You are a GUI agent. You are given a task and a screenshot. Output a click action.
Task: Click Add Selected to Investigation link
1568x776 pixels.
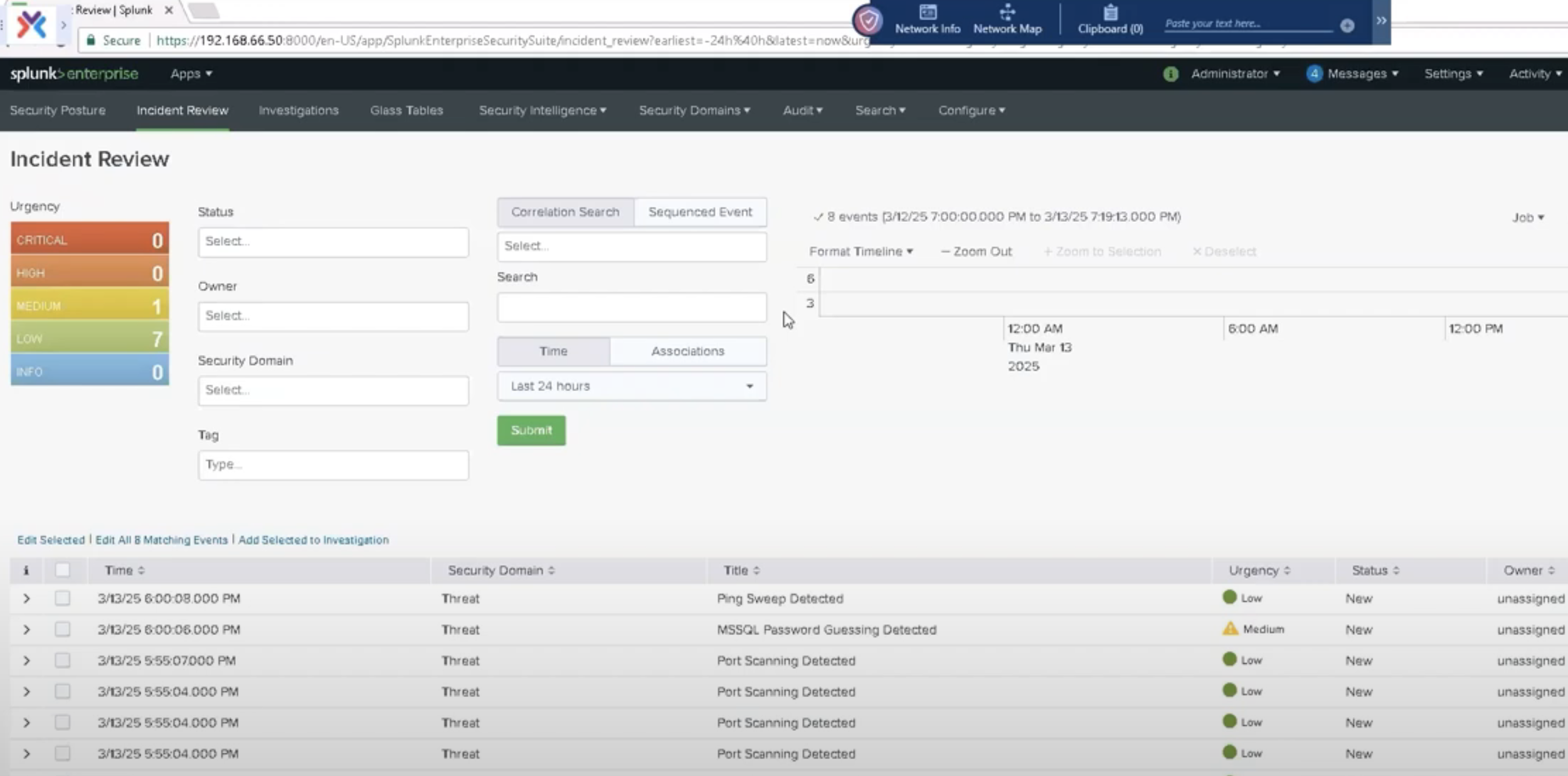pyautogui.click(x=313, y=540)
